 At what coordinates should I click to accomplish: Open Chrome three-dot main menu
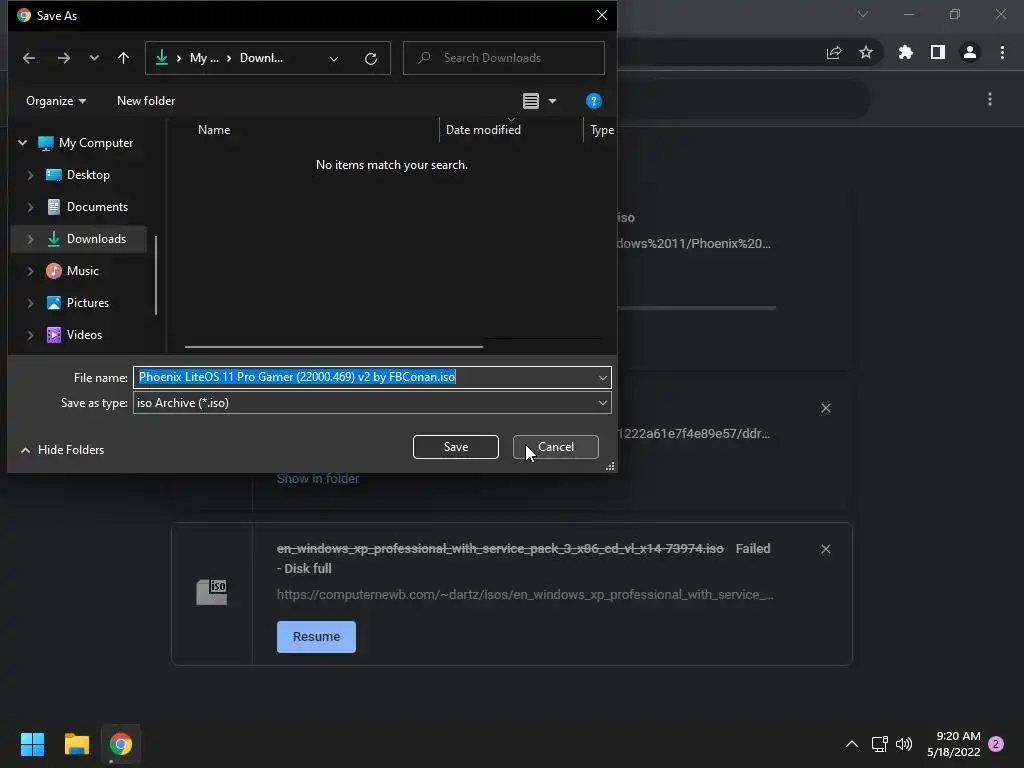tap(1002, 52)
